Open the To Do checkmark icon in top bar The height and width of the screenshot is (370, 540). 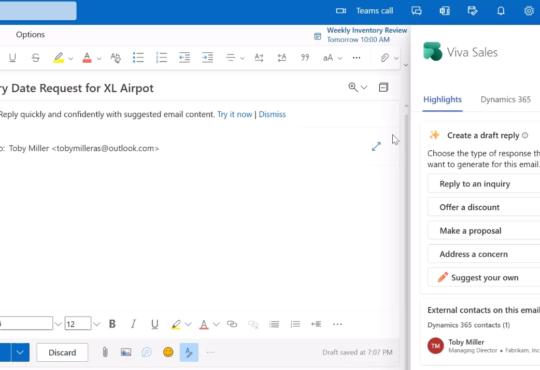click(x=472, y=11)
